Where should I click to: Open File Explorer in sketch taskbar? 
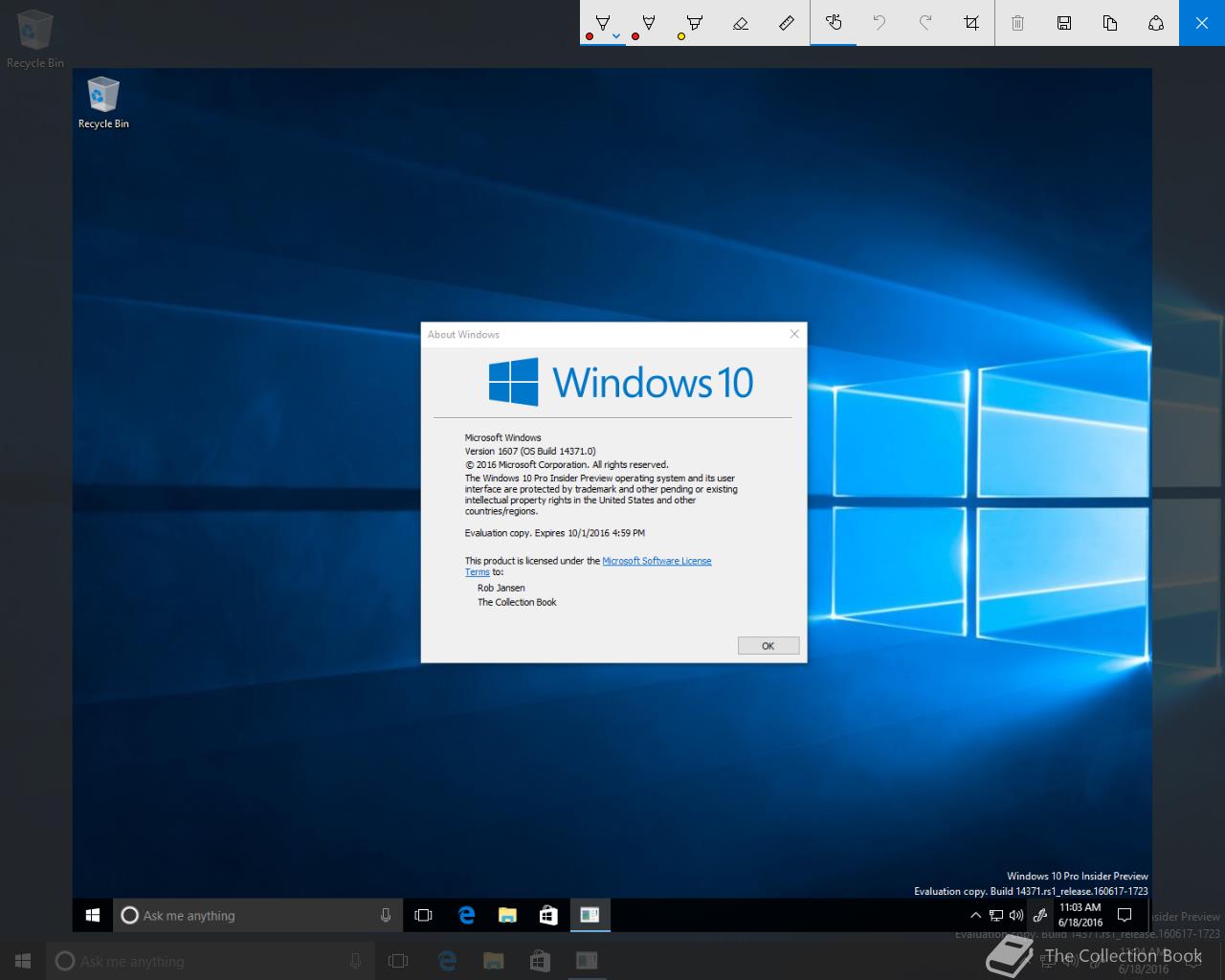(x=507, y=915)
